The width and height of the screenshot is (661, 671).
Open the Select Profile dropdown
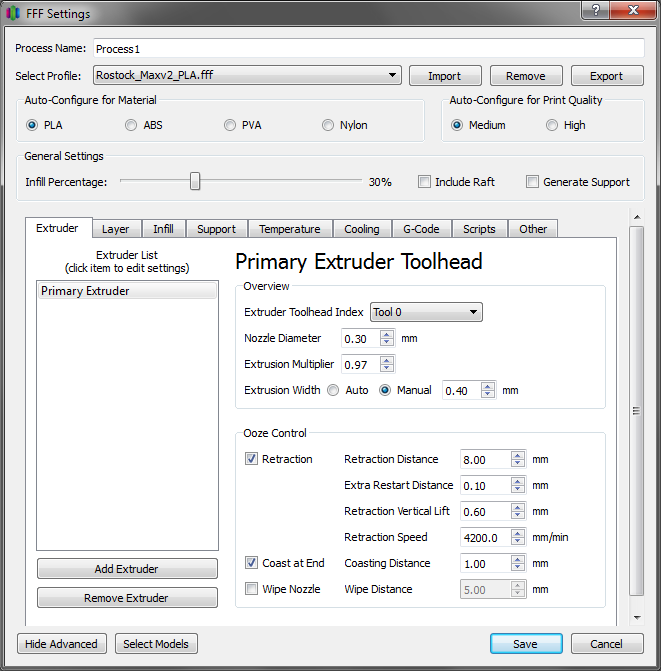247,76
